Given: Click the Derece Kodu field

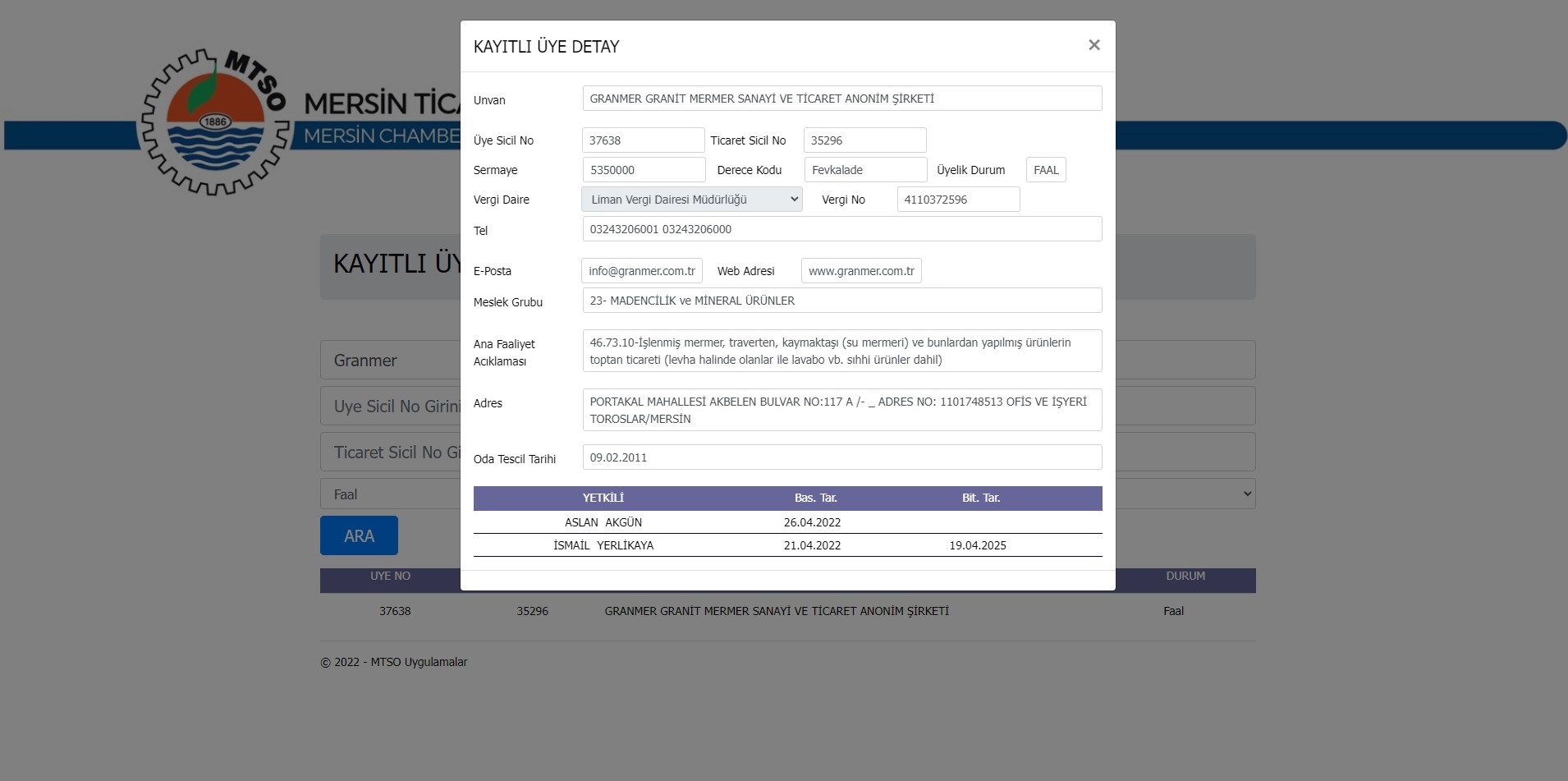Looking at the screenshot, I should click(865, 170).
